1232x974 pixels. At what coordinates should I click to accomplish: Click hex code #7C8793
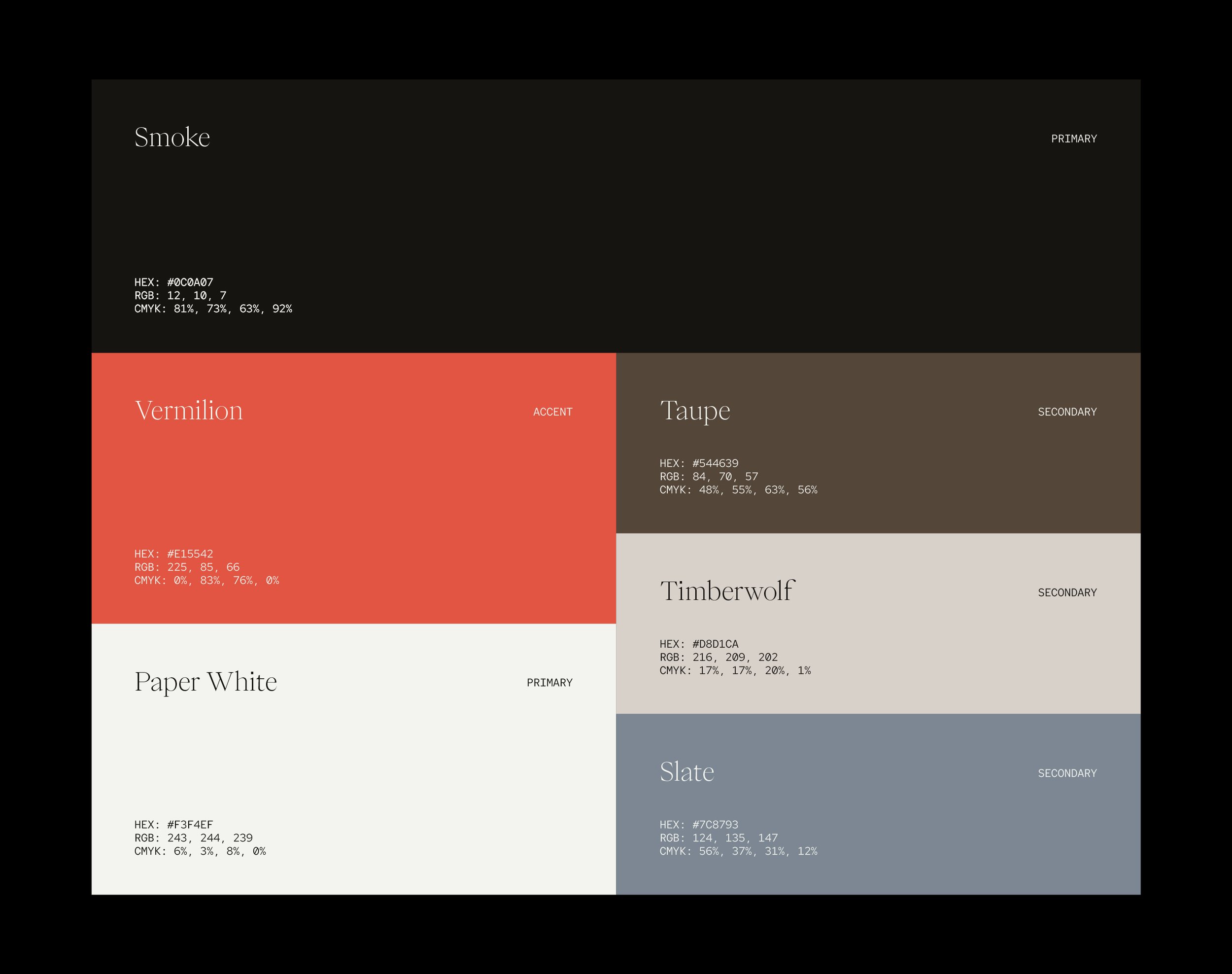715,825
